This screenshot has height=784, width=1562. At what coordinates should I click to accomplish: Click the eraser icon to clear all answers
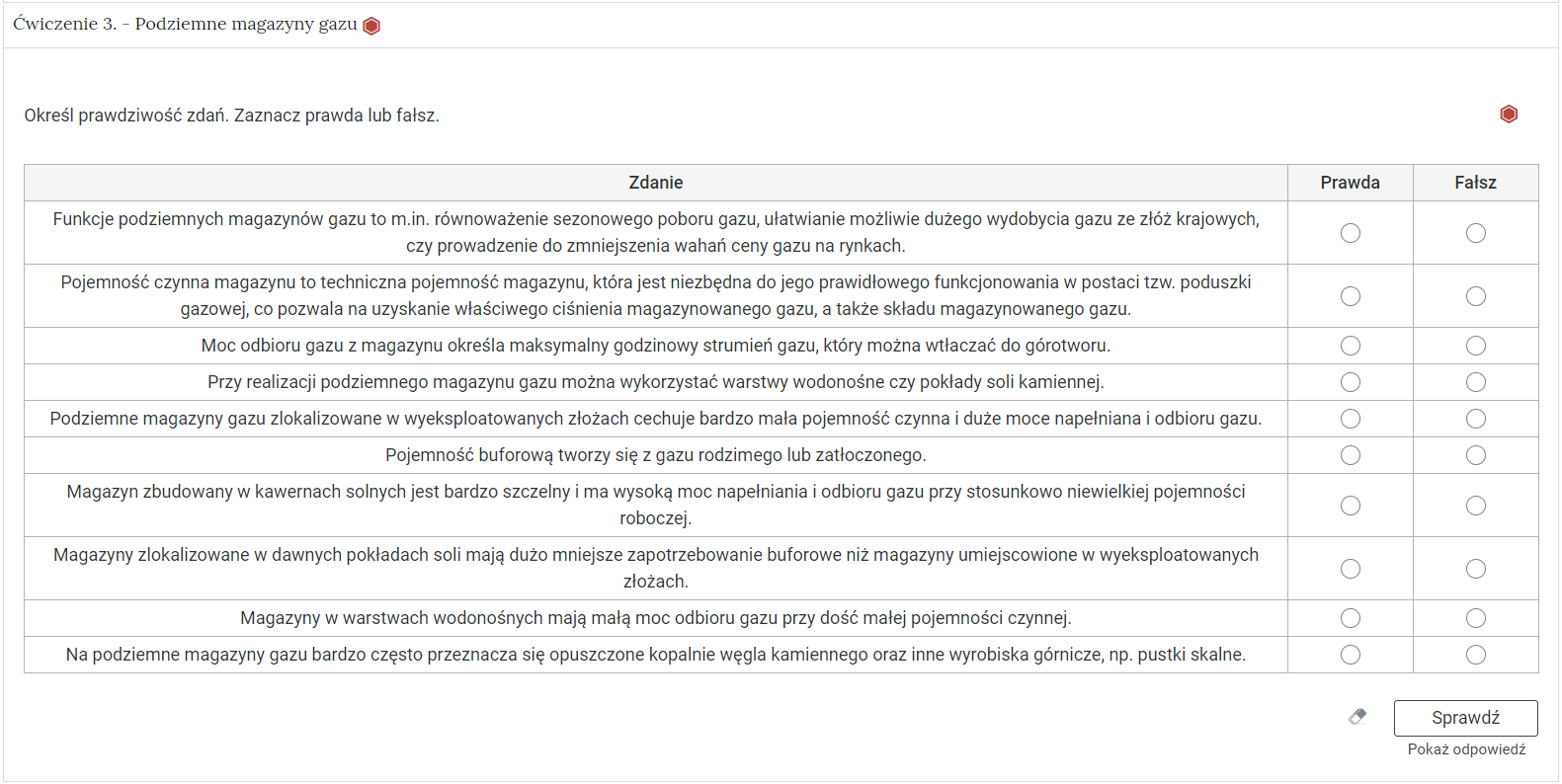point(1357,718)
